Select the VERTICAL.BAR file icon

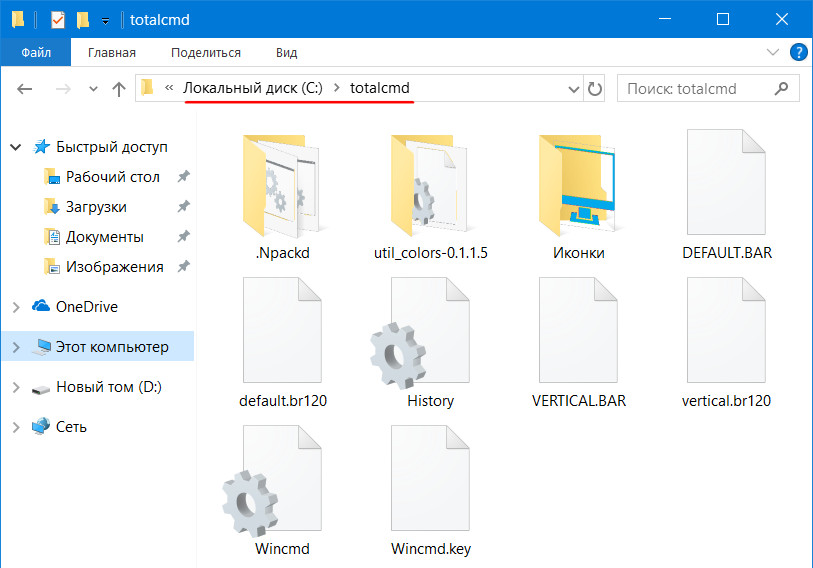[578, 330]
